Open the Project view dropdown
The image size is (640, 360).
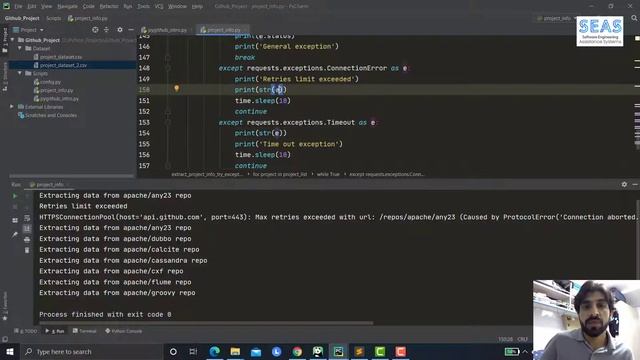click(x=28, y=30)
